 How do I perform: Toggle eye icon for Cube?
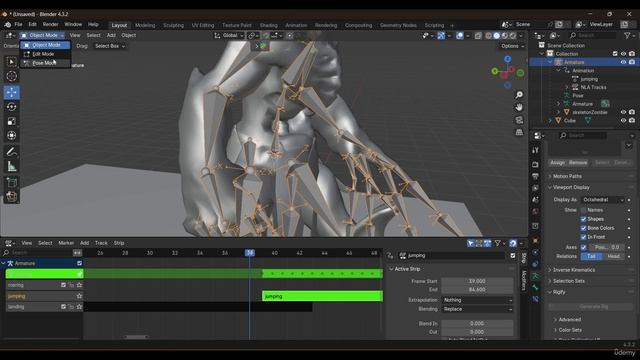623,121
